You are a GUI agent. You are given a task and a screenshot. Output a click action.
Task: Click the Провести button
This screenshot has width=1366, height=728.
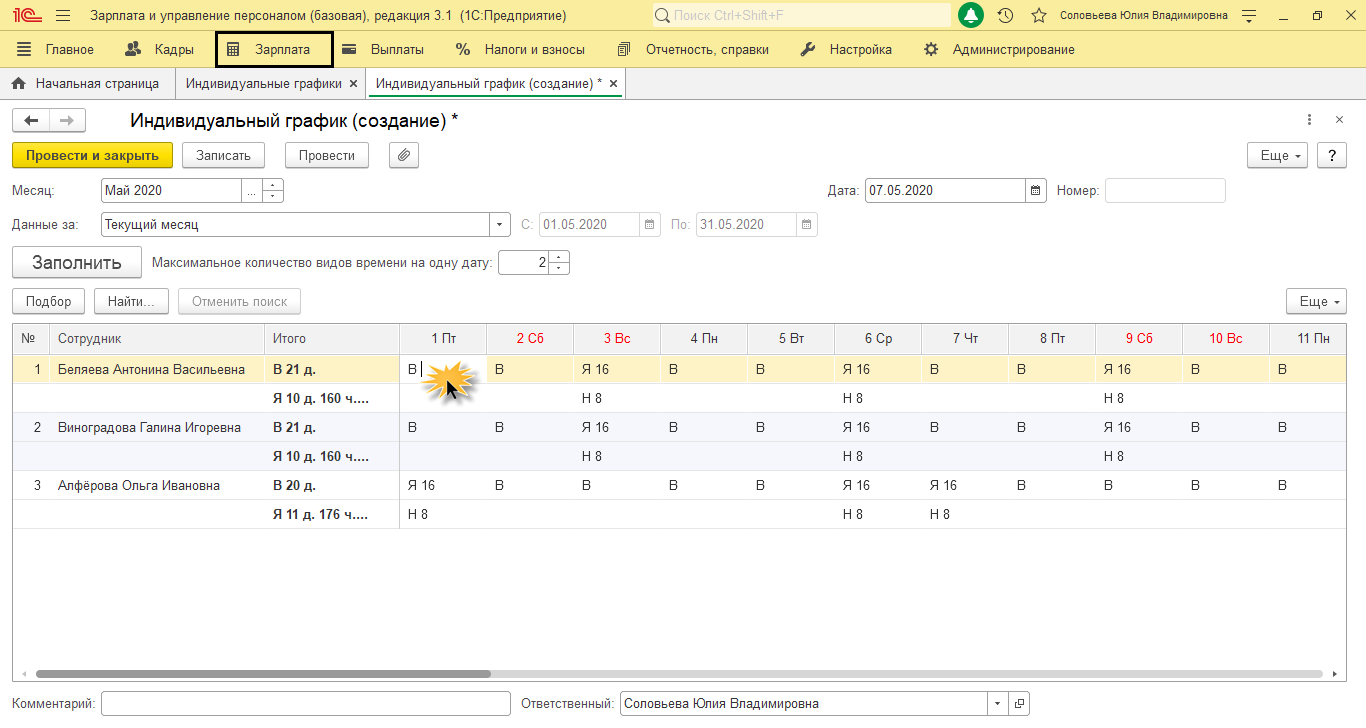[x=327, y=155]
